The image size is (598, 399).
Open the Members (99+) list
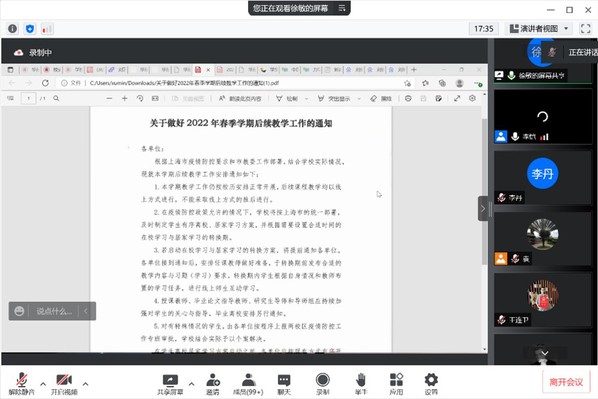pyautogui.click(x=248, y=384)
